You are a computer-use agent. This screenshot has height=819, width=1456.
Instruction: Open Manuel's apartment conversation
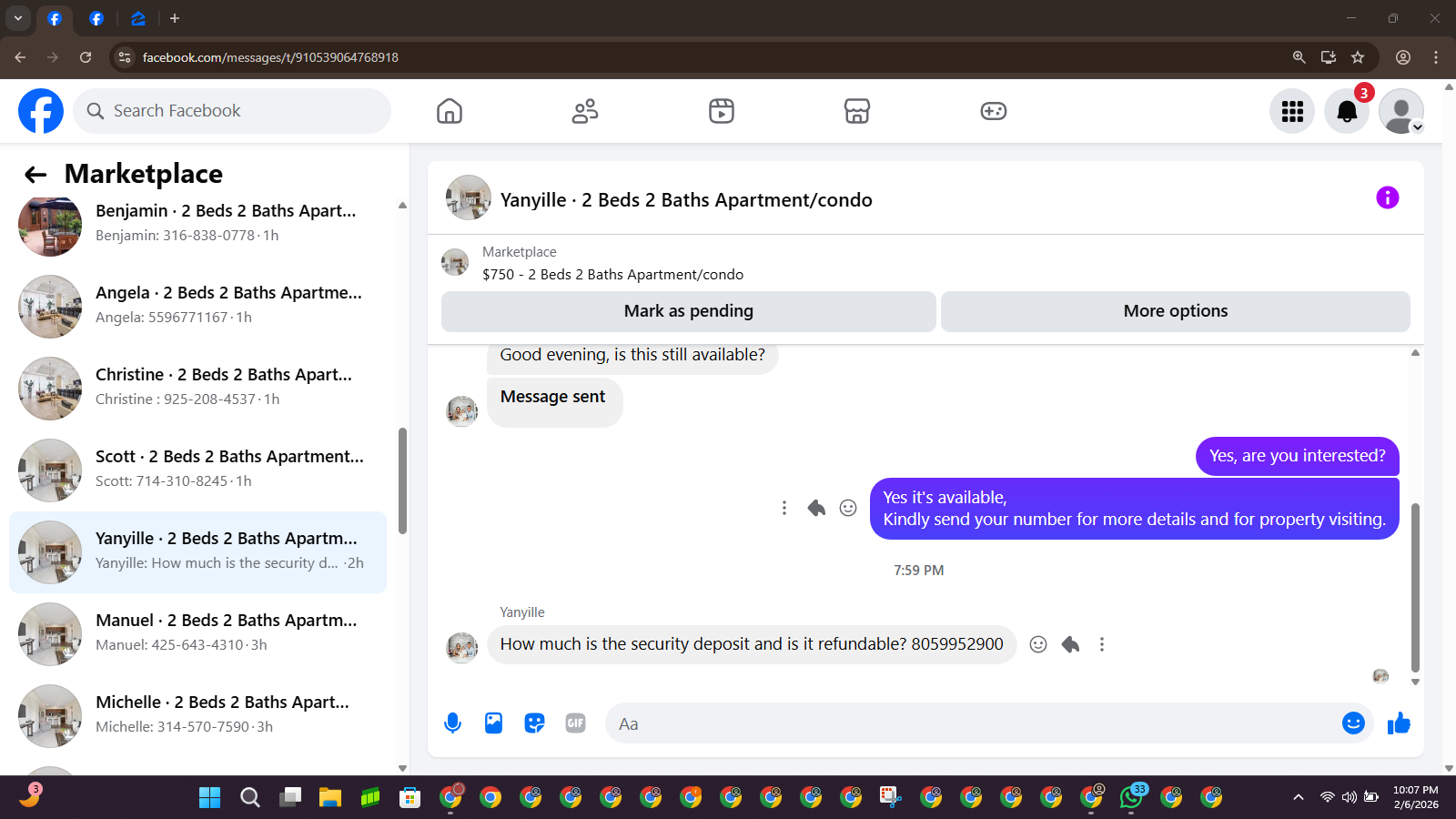click(x=197, y=634)
